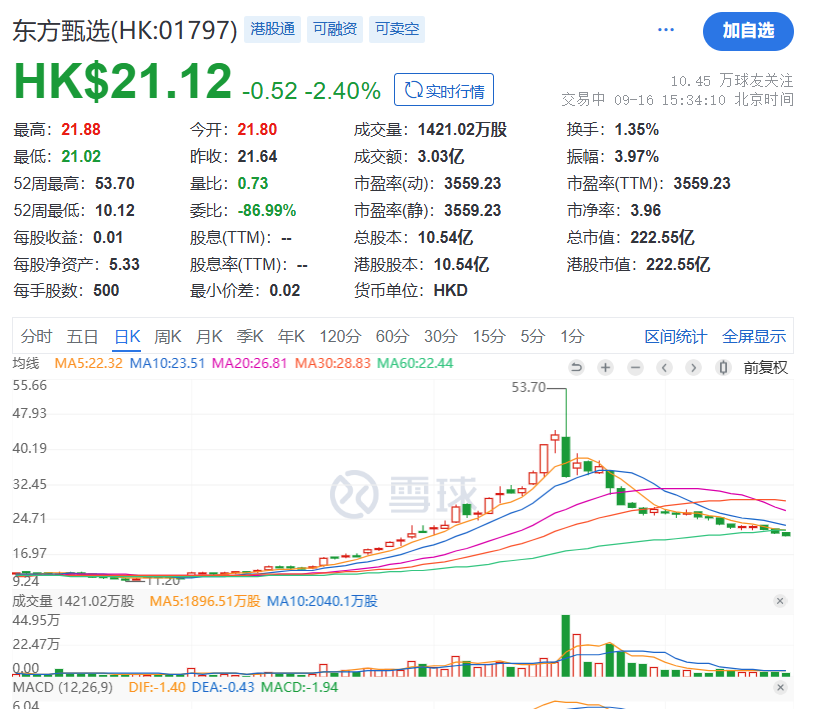The height and width of the screenshot is (709, 821).
Task: Switch to the 分时 chart tab
Action: [x=36, y=337]
